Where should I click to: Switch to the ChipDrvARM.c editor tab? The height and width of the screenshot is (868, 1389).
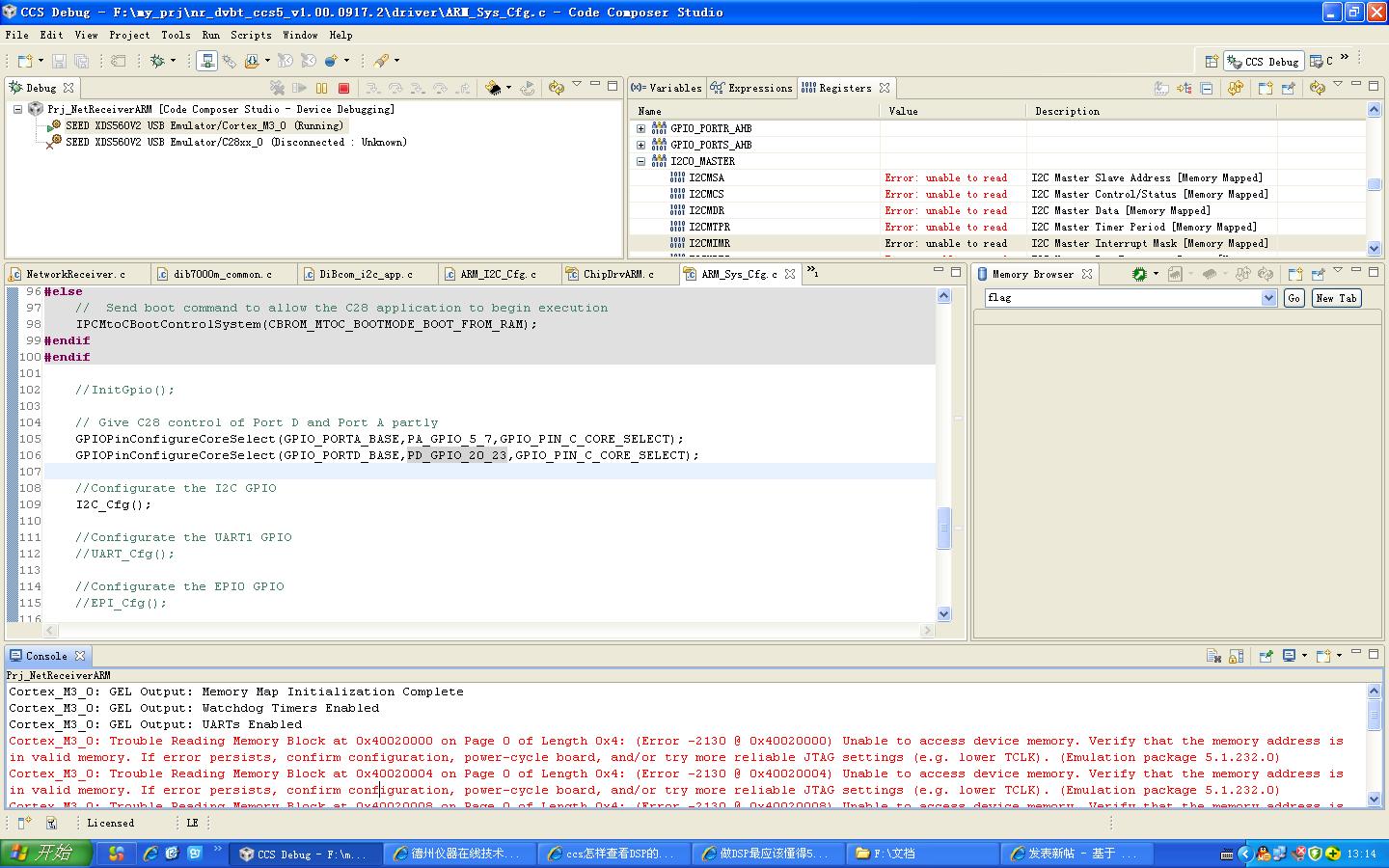[617, 274]
